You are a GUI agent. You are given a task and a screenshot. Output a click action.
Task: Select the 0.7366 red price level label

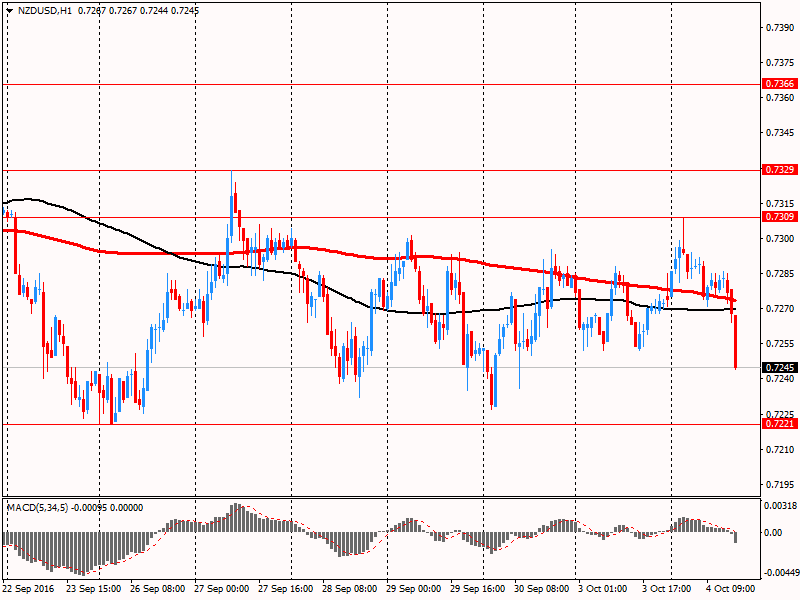(780, 84)
